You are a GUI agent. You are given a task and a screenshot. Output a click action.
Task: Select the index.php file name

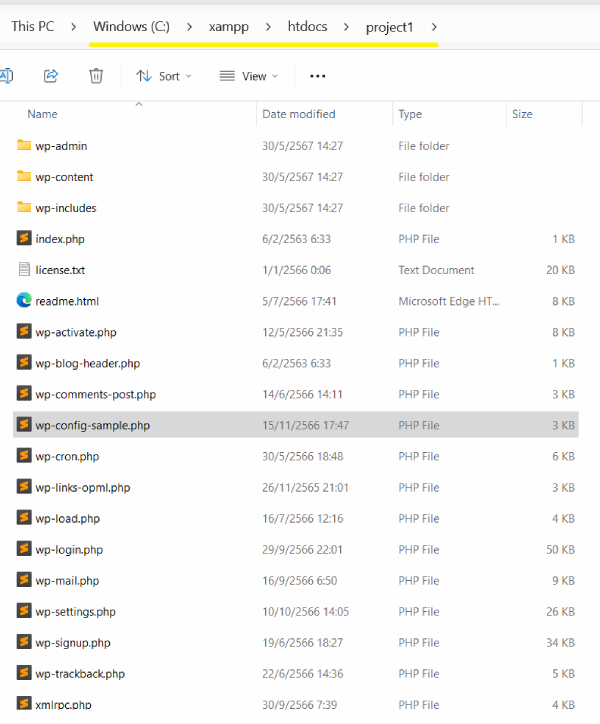point(60,239)
